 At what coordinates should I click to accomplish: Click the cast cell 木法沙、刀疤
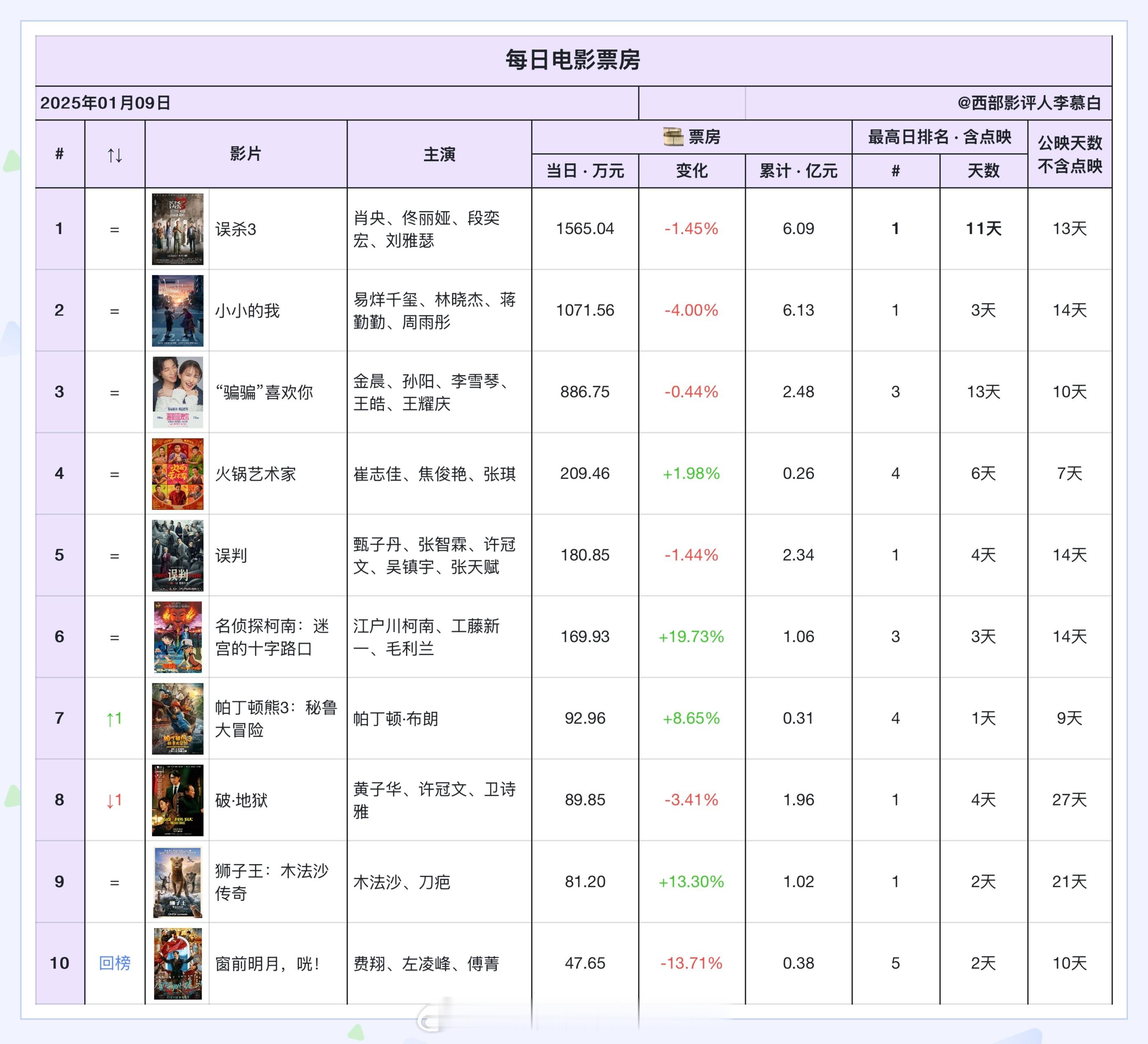(402, 882)
